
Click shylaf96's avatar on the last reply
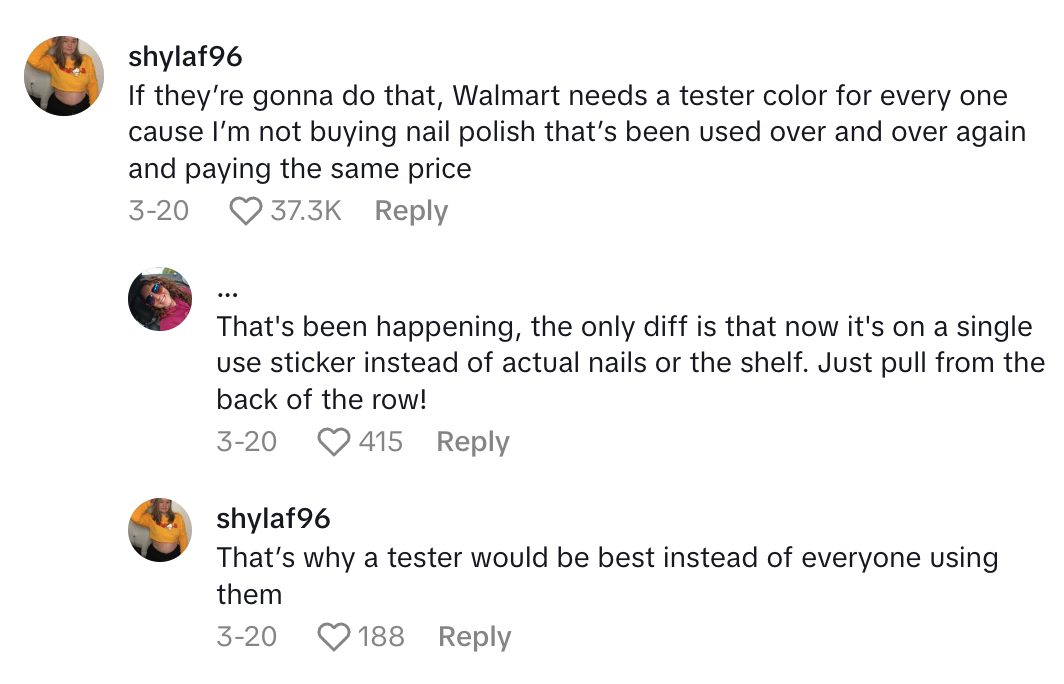click(160, 528)
